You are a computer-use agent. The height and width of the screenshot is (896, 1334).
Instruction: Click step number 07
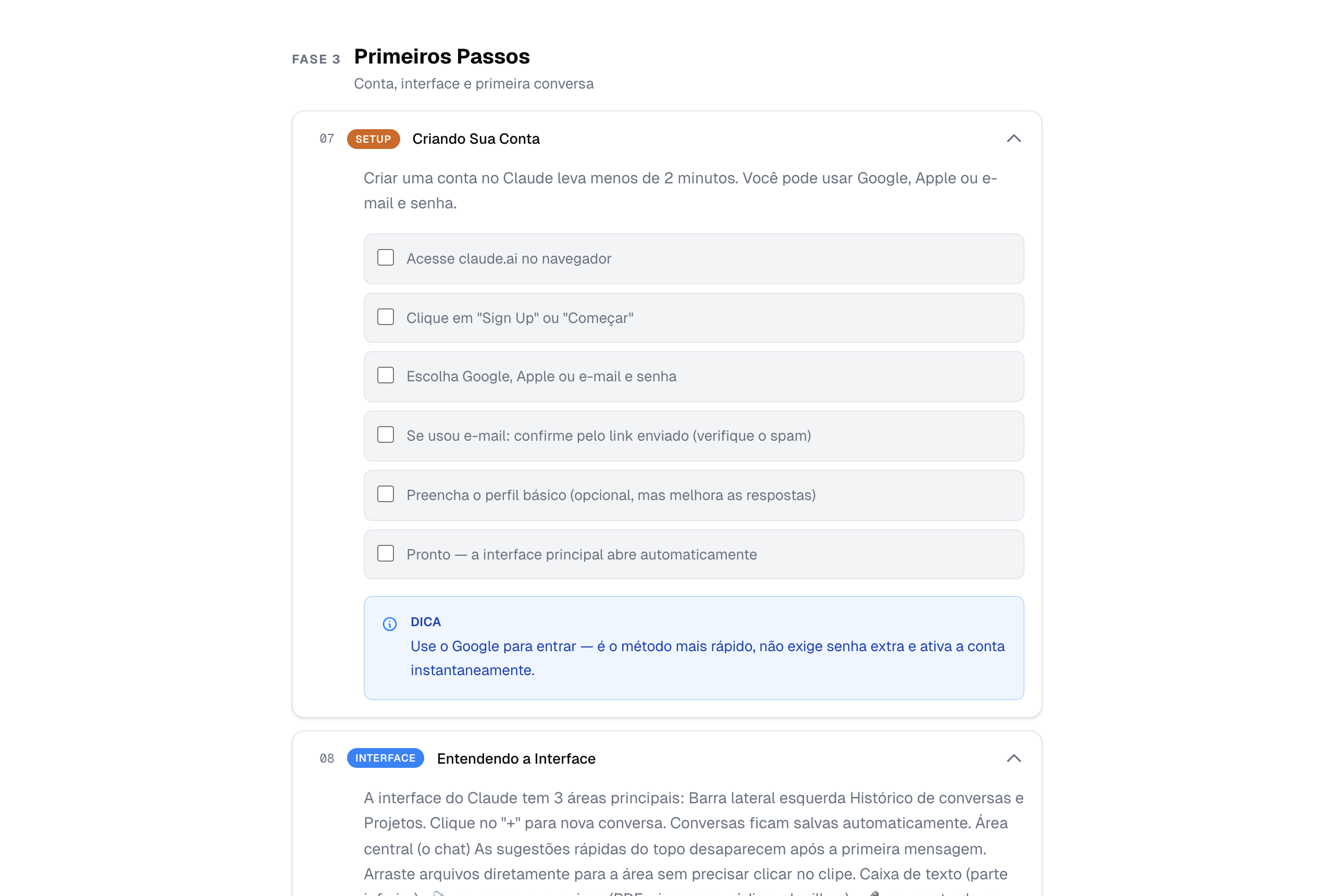(x=327, y=138)
